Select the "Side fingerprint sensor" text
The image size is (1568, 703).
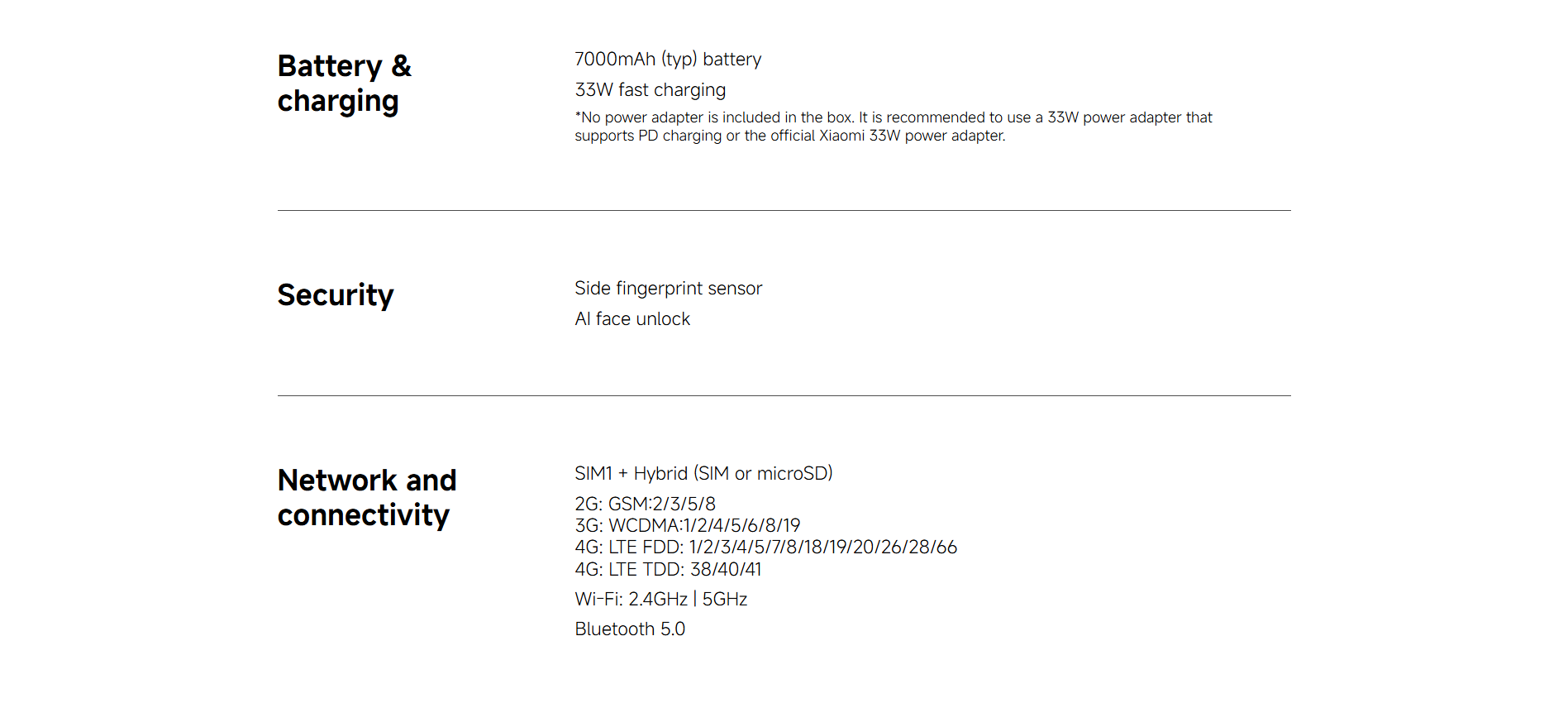click(668, 289)
